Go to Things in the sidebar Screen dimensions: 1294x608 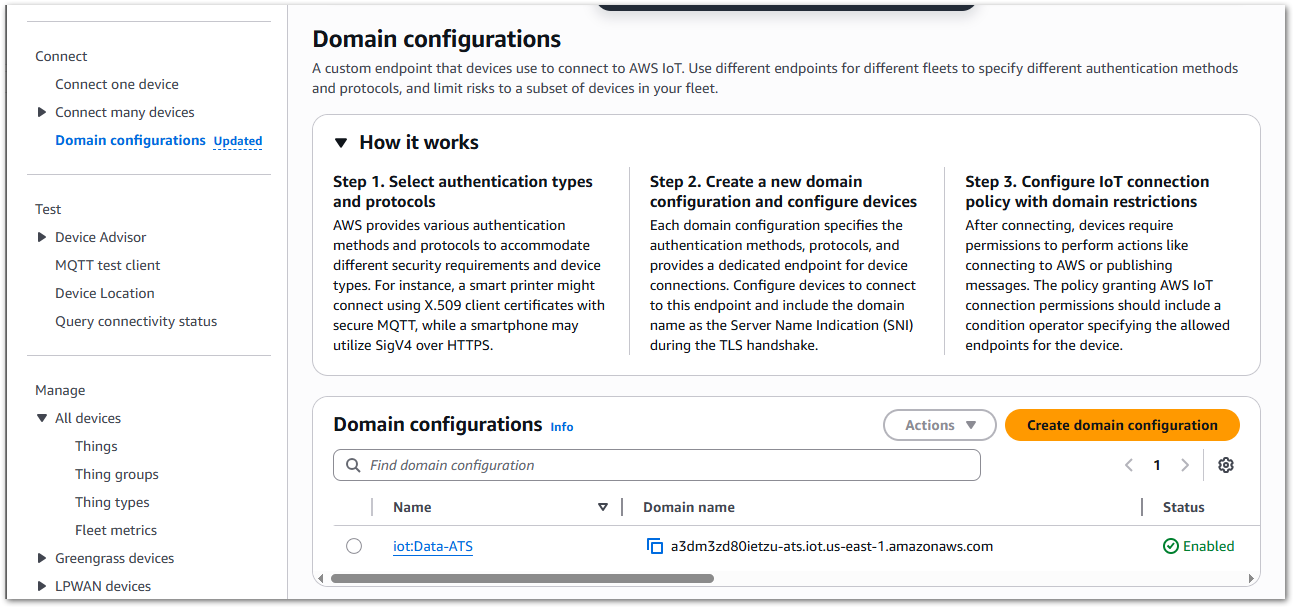coord(95,446)
